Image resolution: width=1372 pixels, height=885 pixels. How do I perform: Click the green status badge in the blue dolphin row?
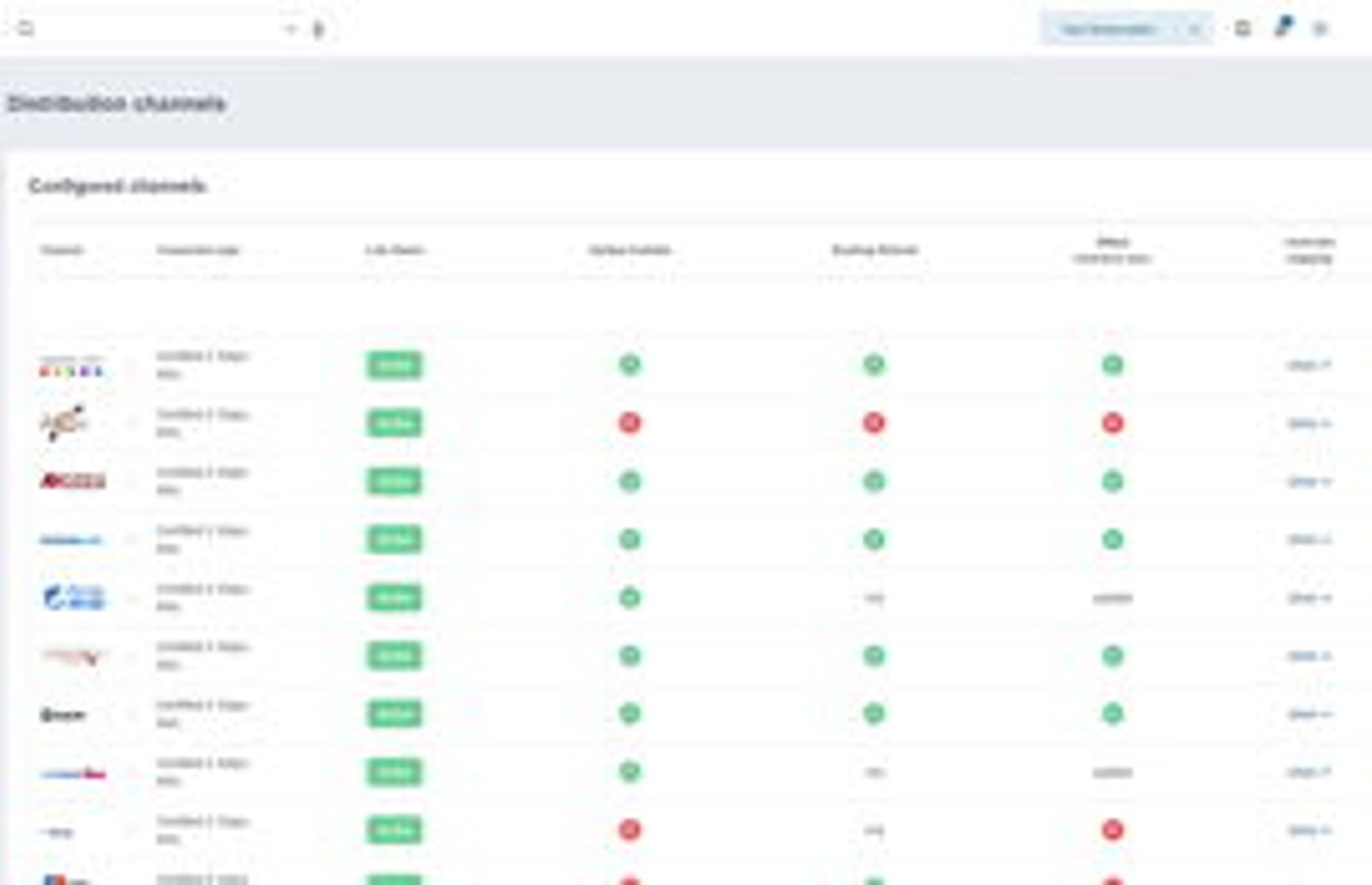(394, 598)
